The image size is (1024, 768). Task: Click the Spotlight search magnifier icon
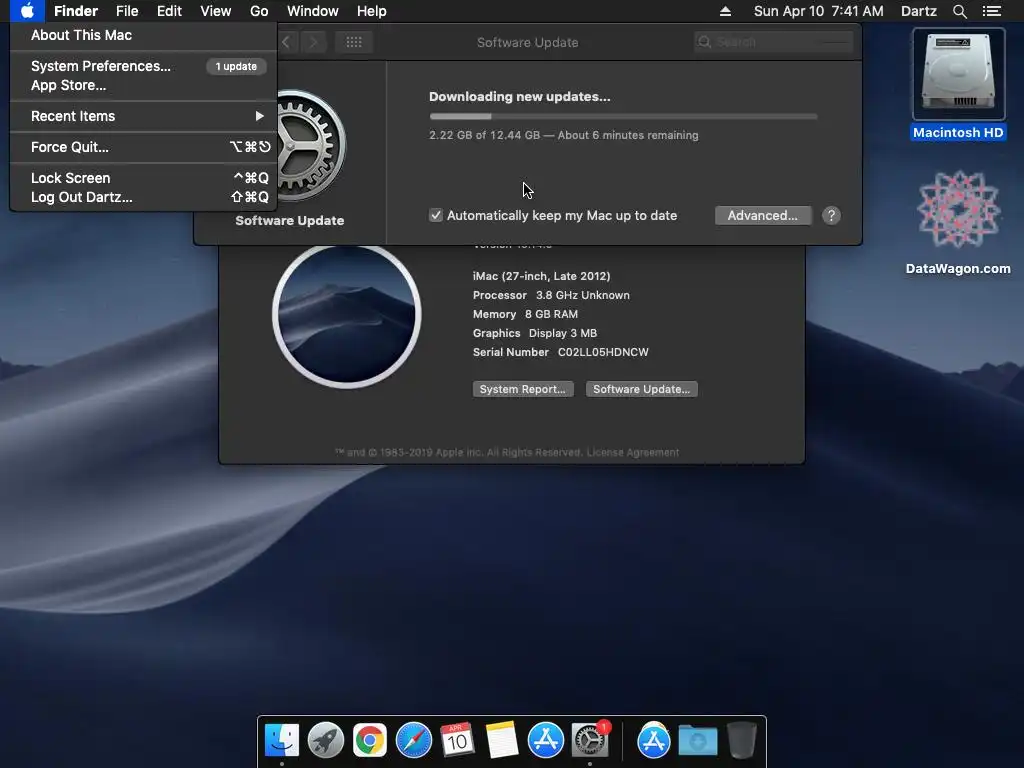[x=959, y=11]
